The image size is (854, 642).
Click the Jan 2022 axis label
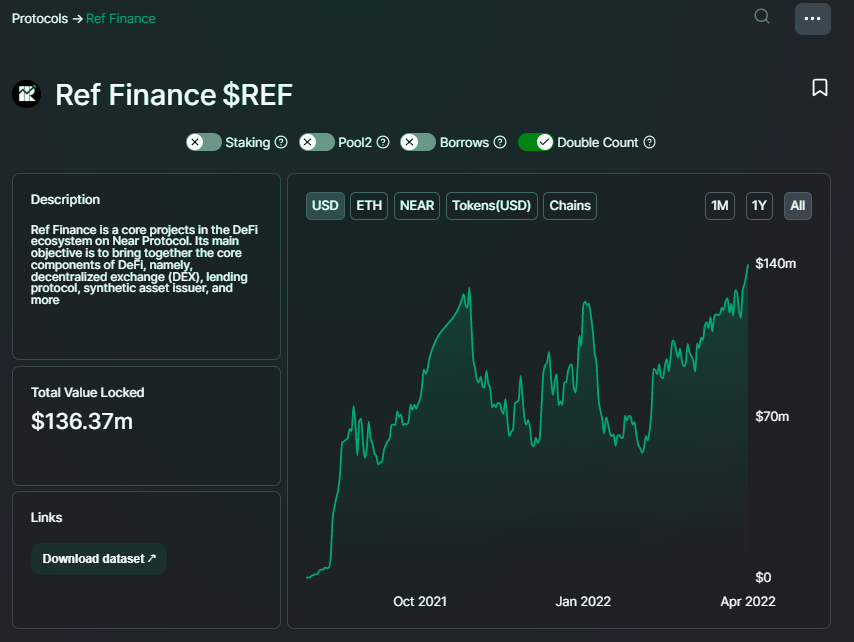pos(583,601)
